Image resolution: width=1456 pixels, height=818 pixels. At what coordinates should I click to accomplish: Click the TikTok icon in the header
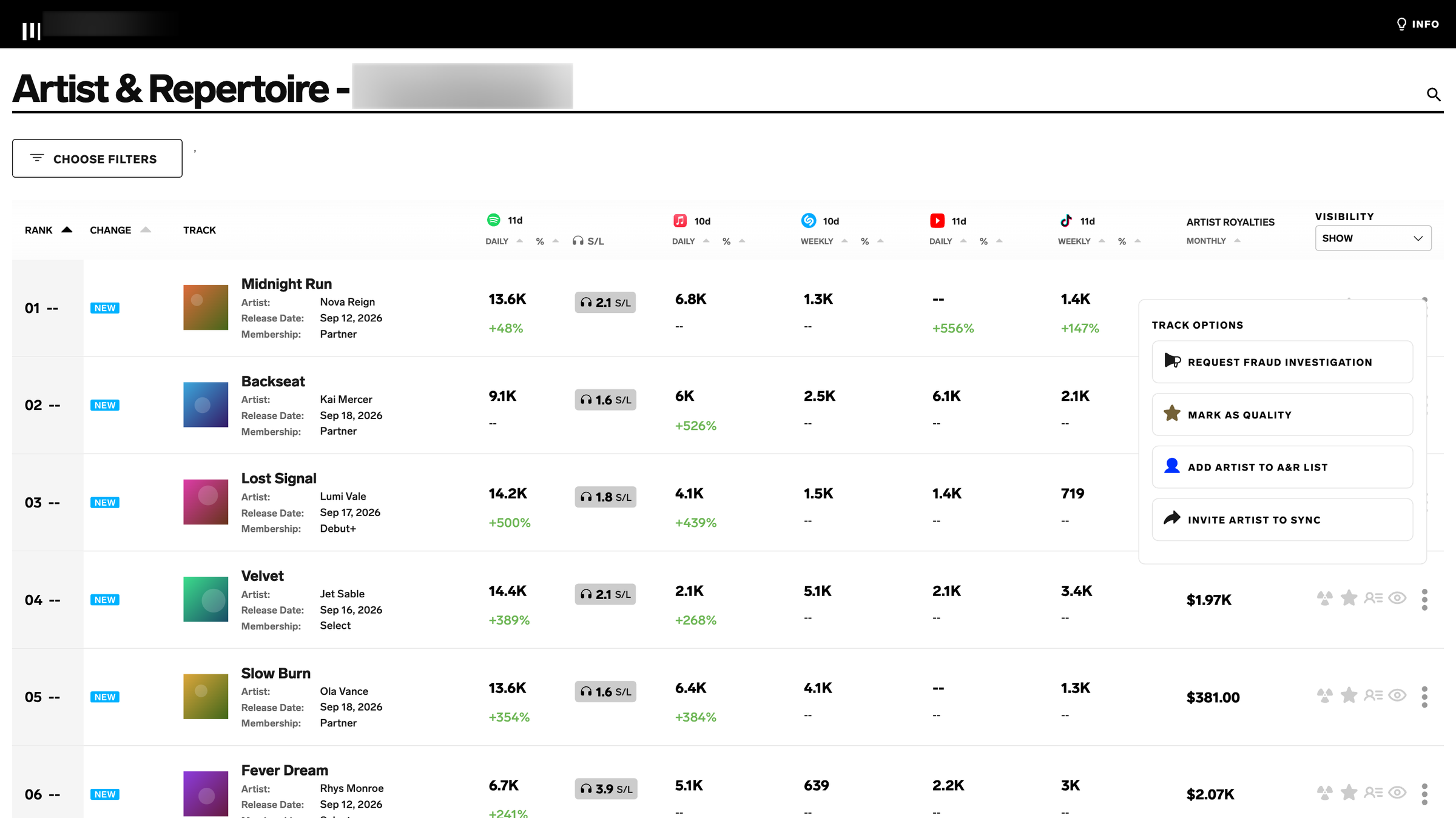pyautogui.click(x=1066, y=221)
